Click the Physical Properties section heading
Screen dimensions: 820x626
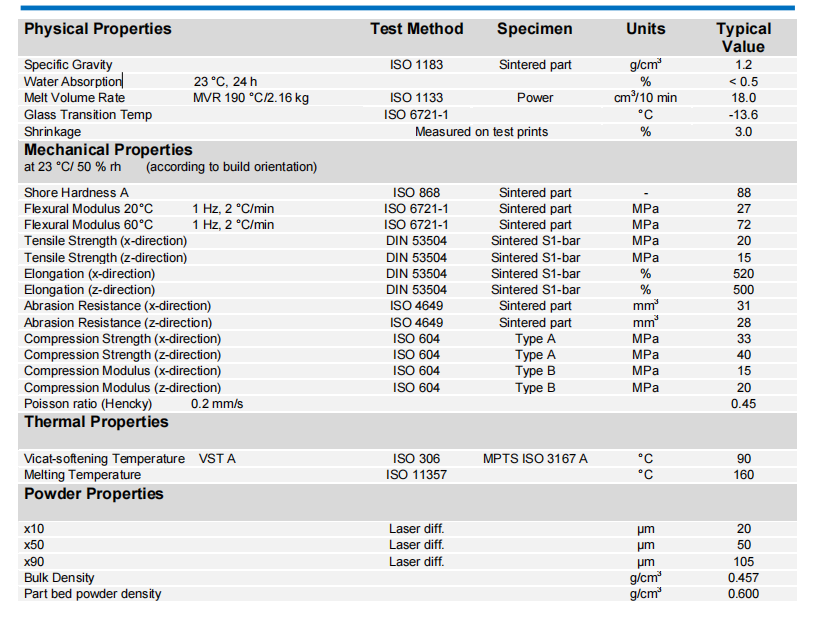(97, 29)
